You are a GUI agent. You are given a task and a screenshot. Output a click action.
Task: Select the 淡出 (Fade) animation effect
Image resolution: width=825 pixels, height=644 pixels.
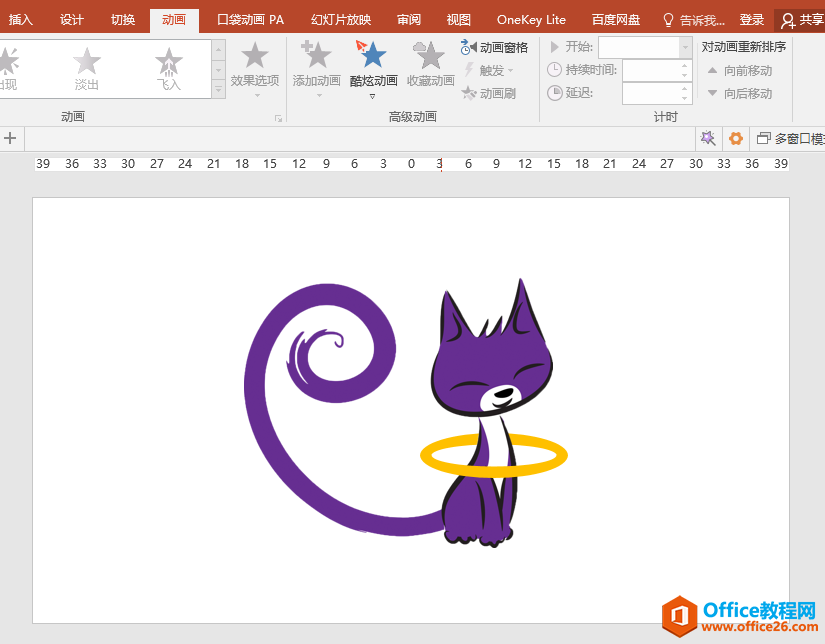click(x=87, y=69)
